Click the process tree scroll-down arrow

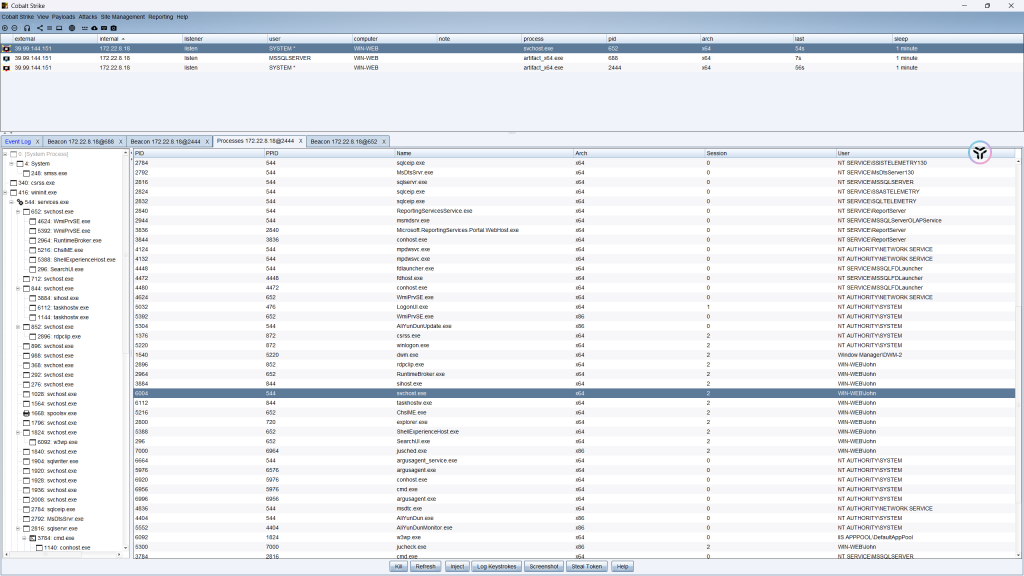point(125,548)
